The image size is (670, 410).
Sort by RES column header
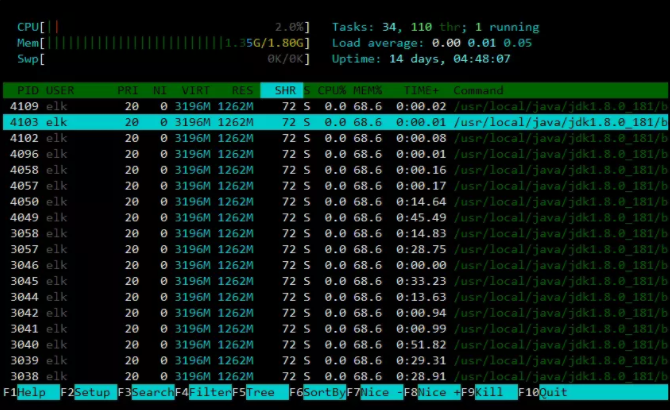click(x=242, y=91)
